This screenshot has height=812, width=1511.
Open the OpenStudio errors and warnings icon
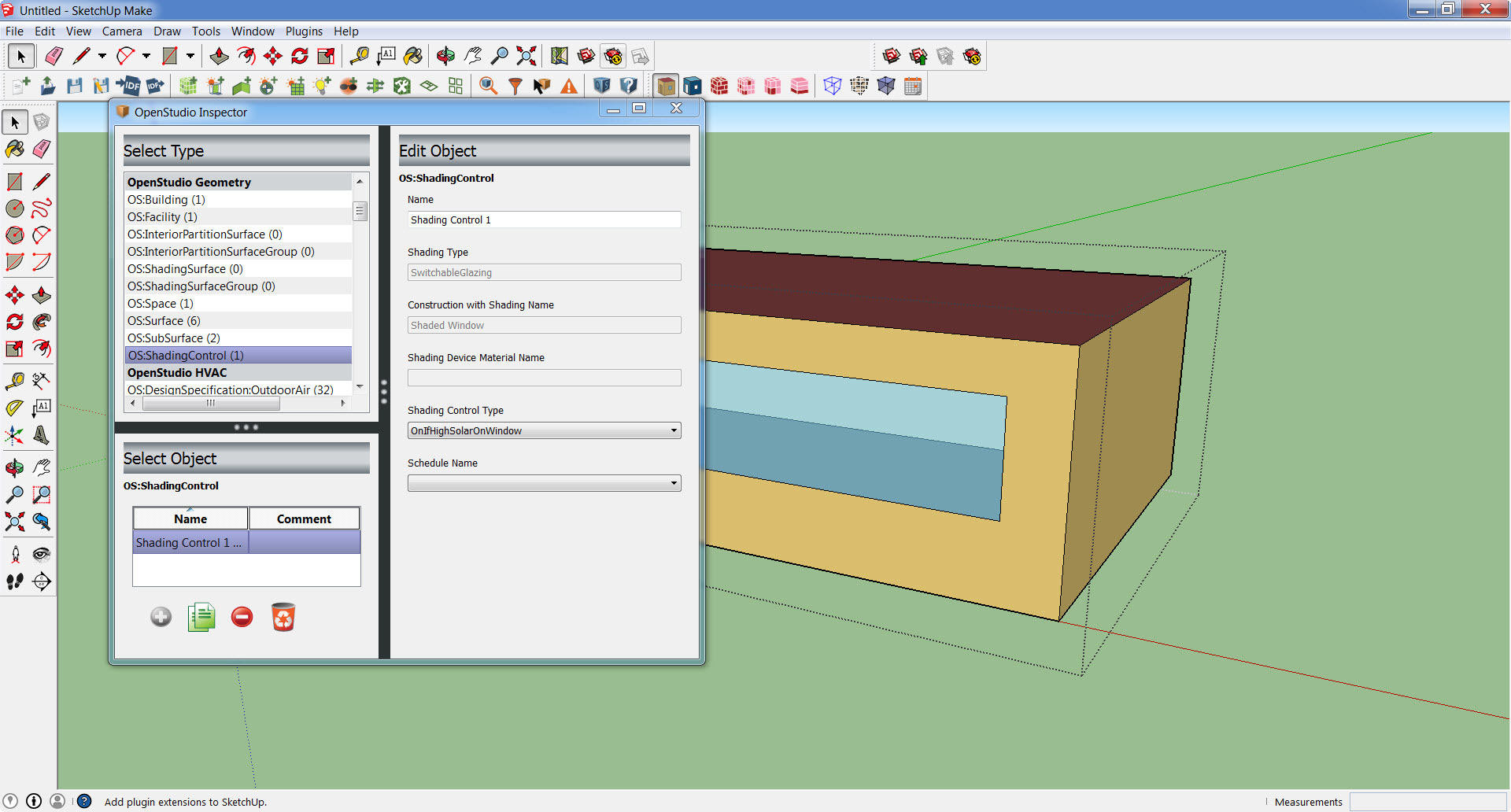tap(568, 86)
